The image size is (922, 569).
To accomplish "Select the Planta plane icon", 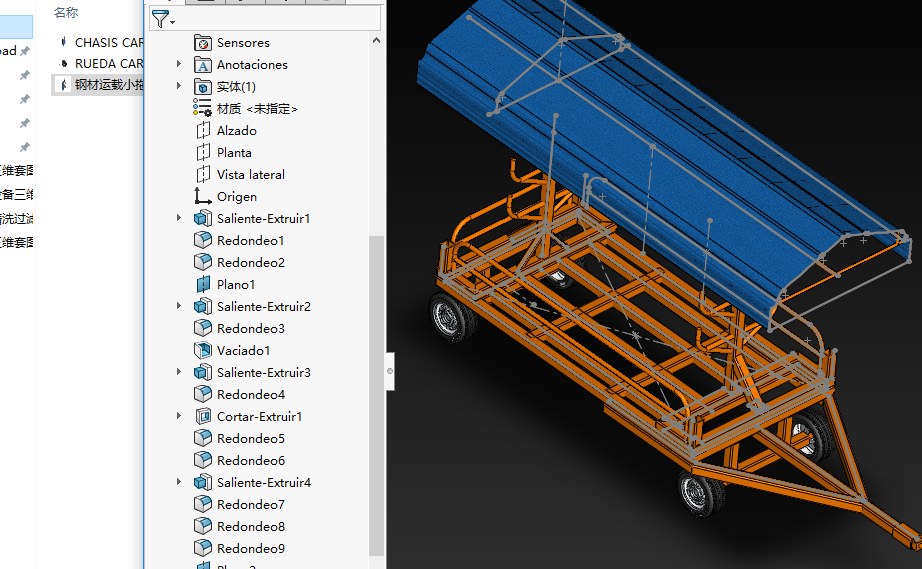I will [x=202, y=153].
